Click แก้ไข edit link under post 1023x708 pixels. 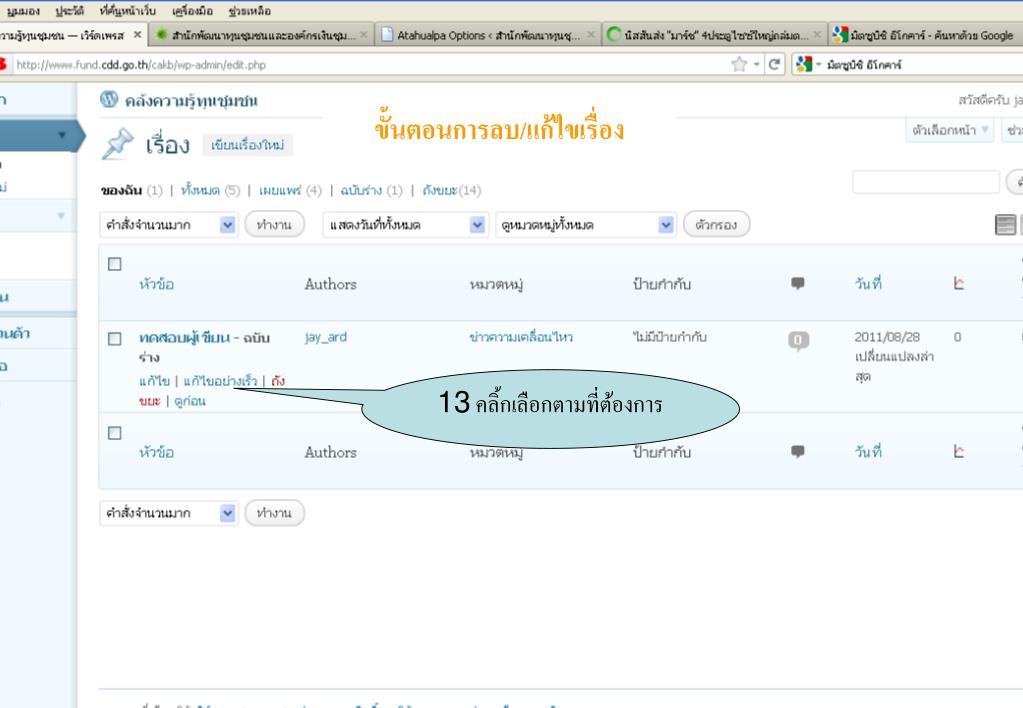pos(154,380)
